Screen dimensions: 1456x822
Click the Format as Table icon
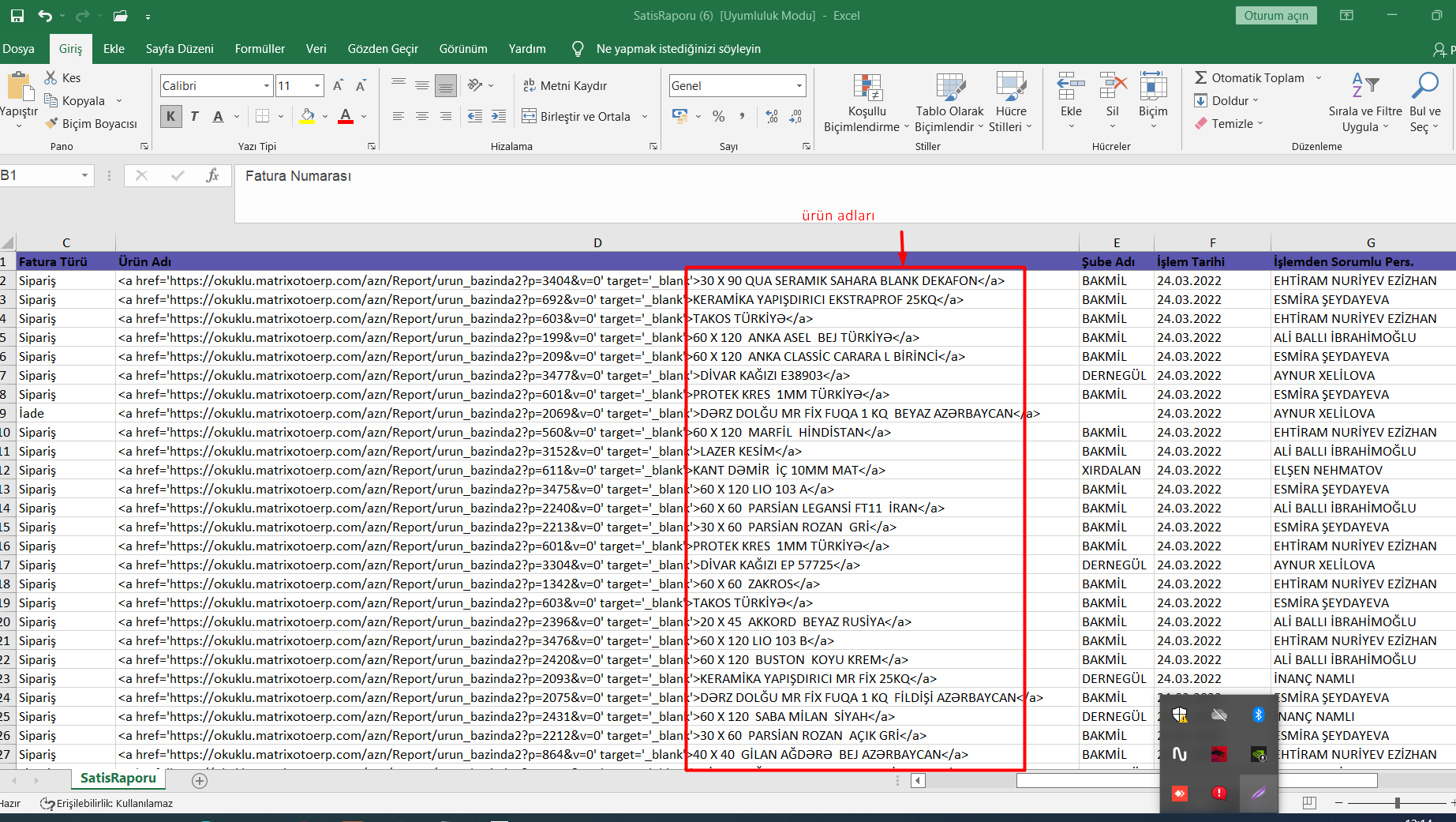949,88
